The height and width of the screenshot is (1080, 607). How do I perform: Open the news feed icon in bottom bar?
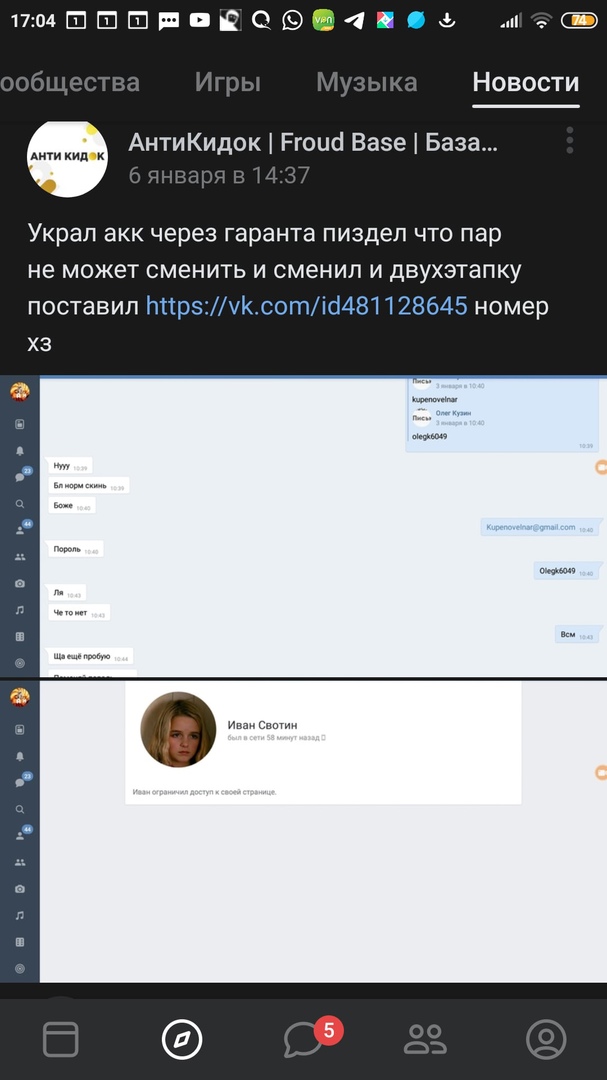tap(61, 1039)
